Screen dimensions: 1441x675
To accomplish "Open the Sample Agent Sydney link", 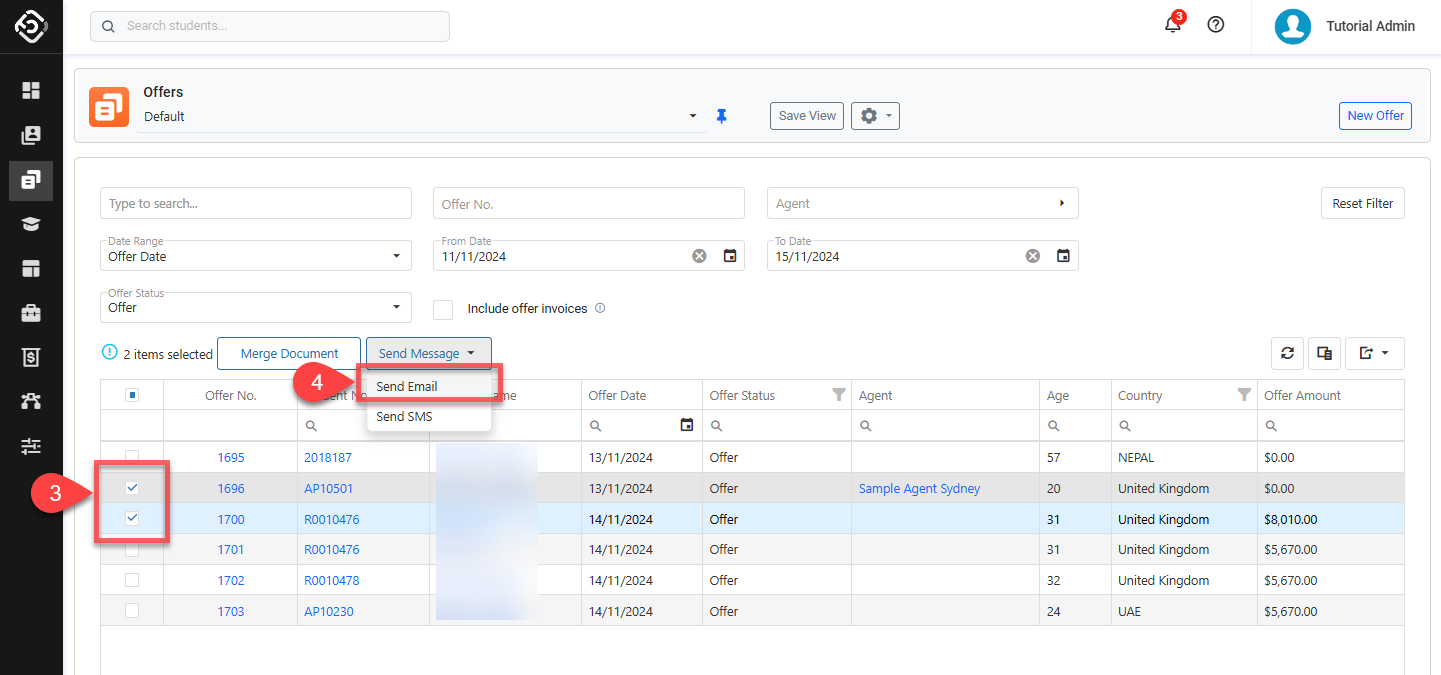I will (919, 489).
